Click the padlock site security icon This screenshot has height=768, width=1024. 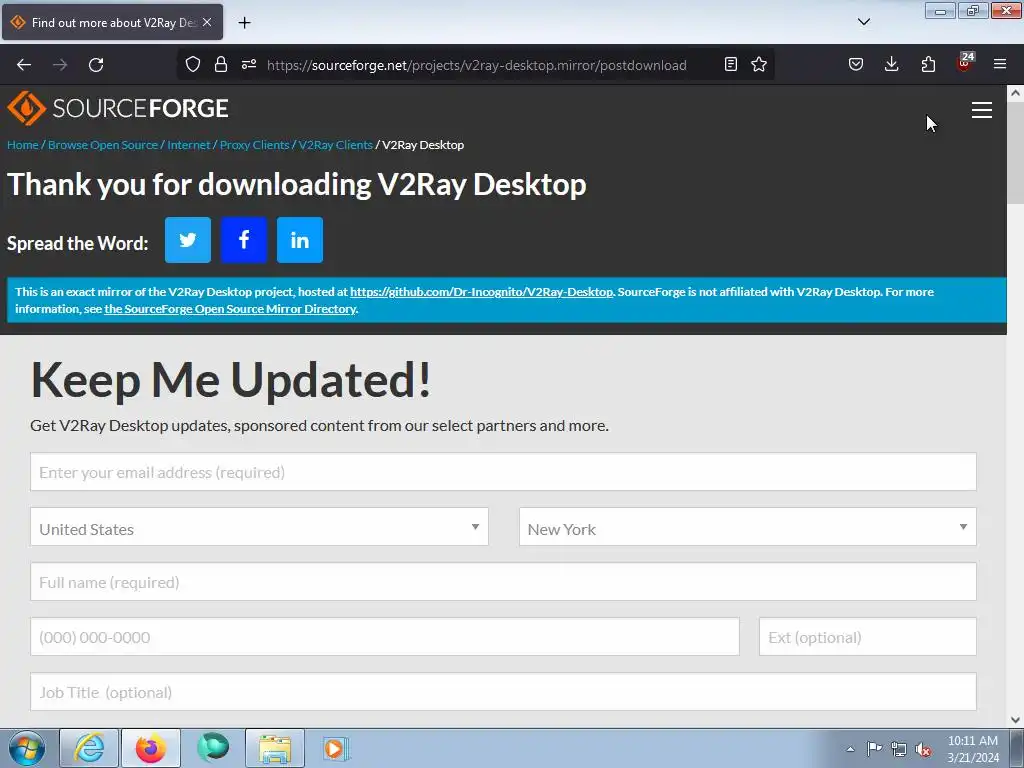click(x=221, y=64)
